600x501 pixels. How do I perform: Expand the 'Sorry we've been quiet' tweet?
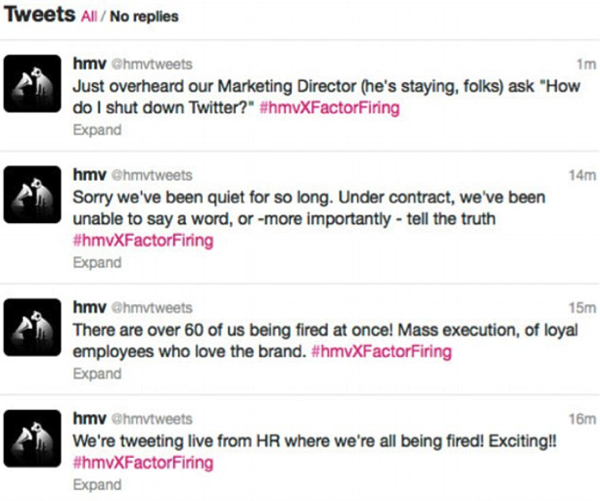[97, 263]
